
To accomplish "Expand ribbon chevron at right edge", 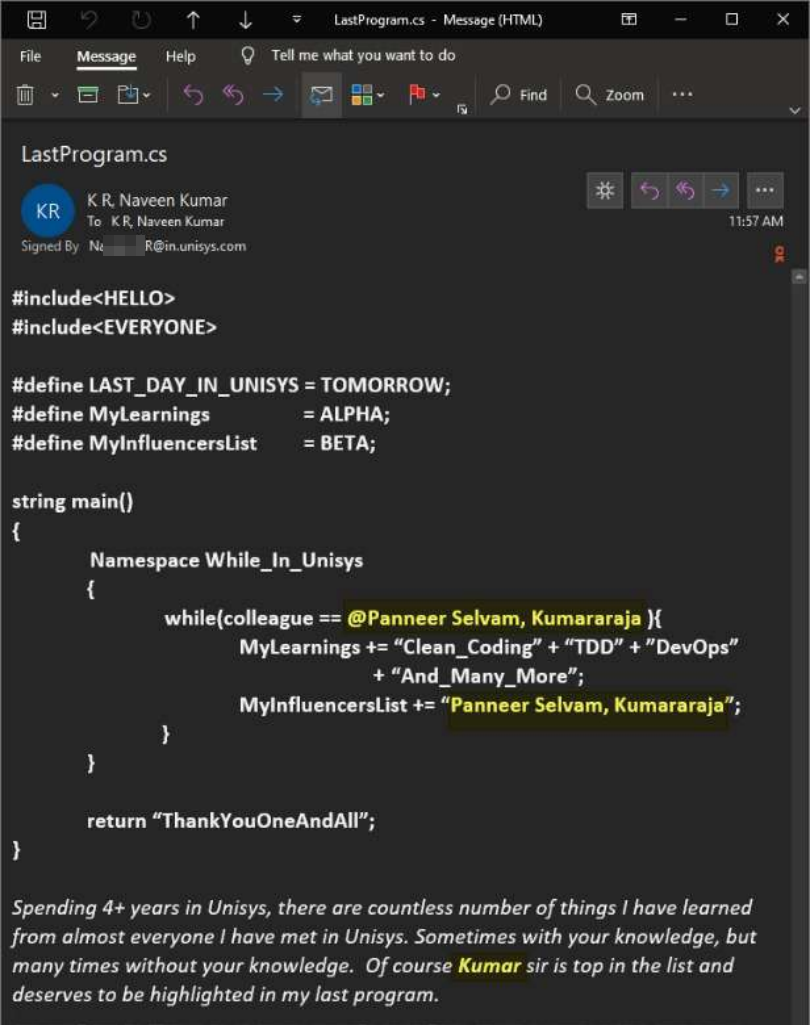I will pyautogui.click(x=795, y=110).
